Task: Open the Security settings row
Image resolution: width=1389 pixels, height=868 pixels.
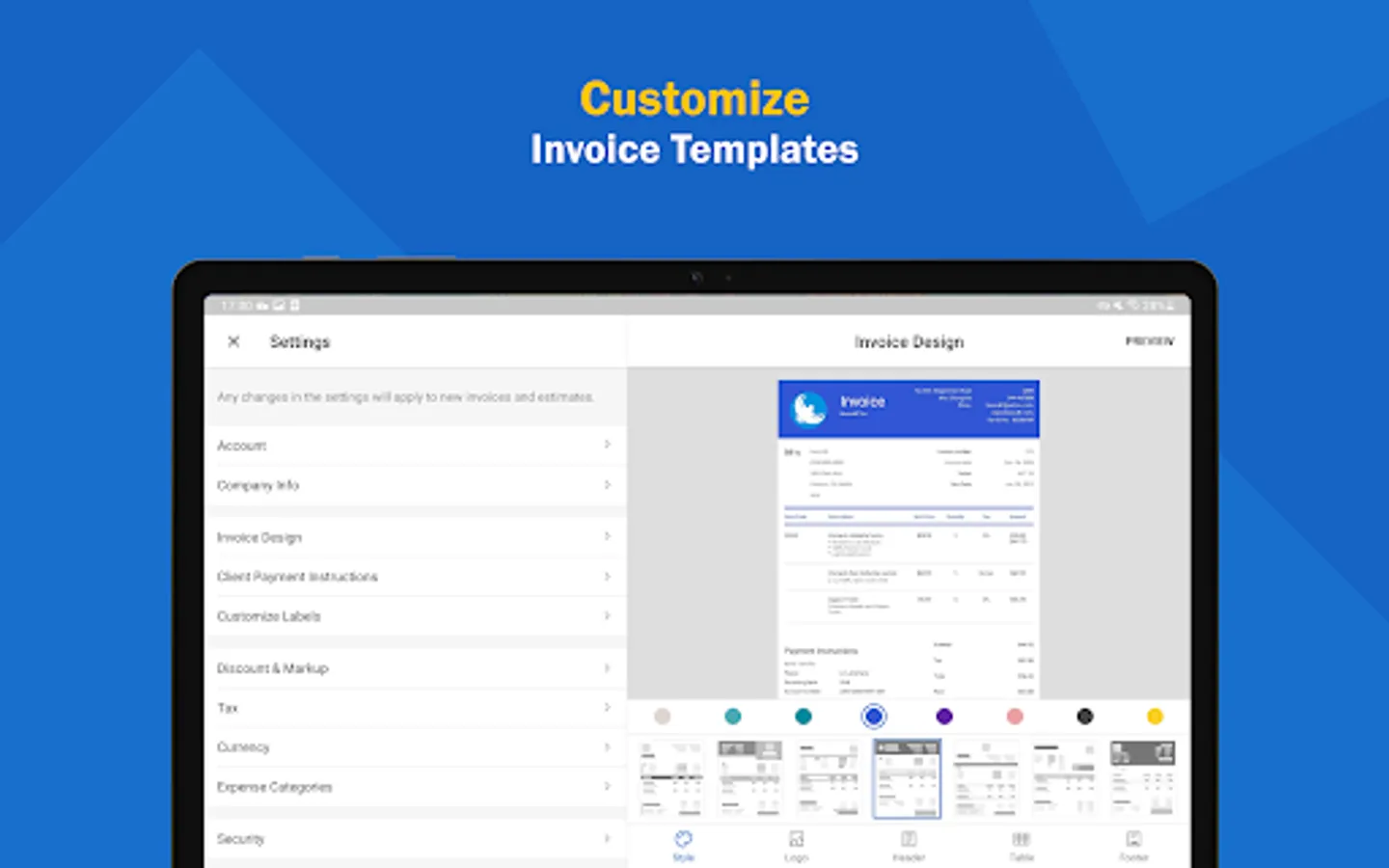Action: (x=416, y=839)
